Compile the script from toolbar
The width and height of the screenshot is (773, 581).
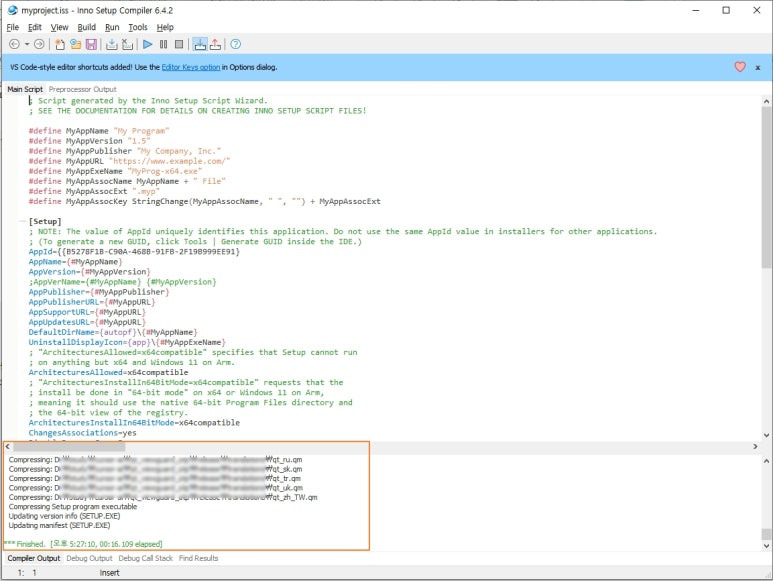(112, 44)
